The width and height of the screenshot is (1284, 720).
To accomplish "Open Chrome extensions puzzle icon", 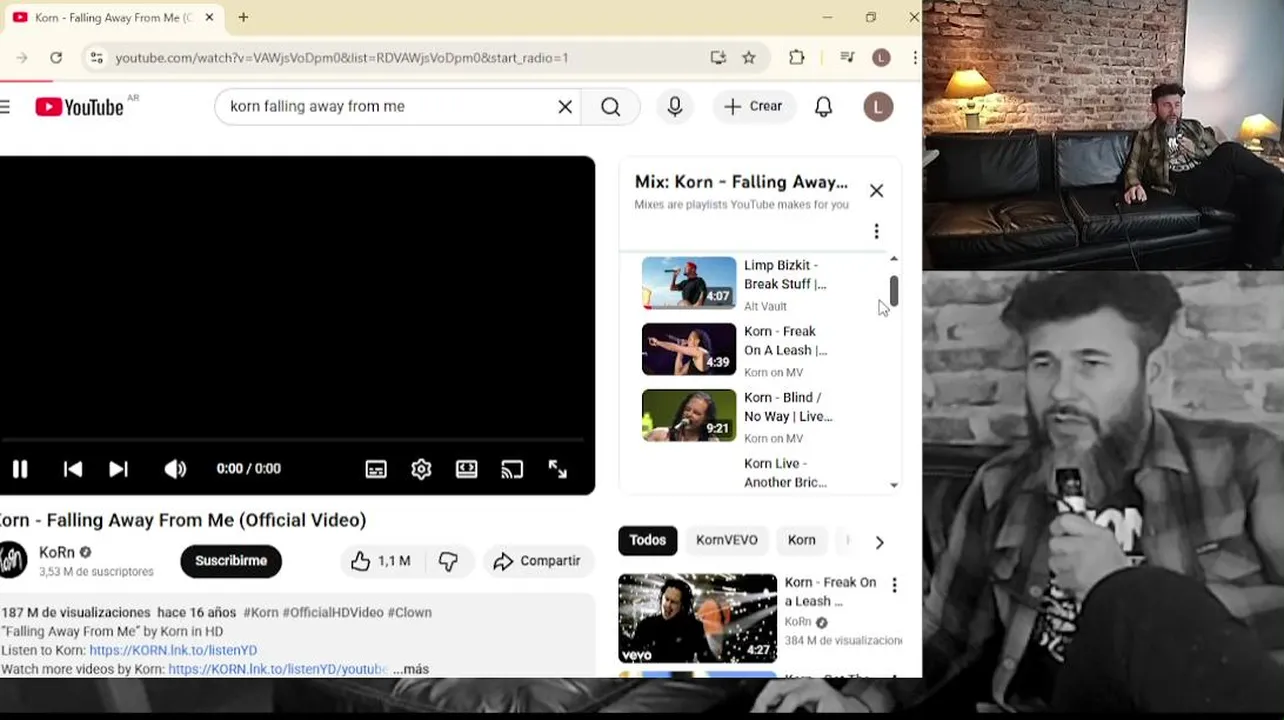I will (x=797, y=58).
